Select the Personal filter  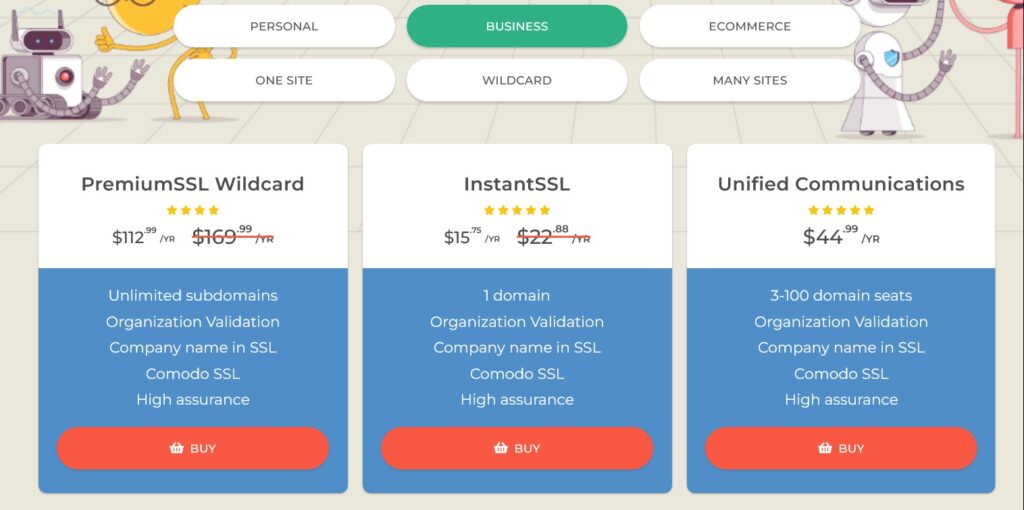coord(284,26)
